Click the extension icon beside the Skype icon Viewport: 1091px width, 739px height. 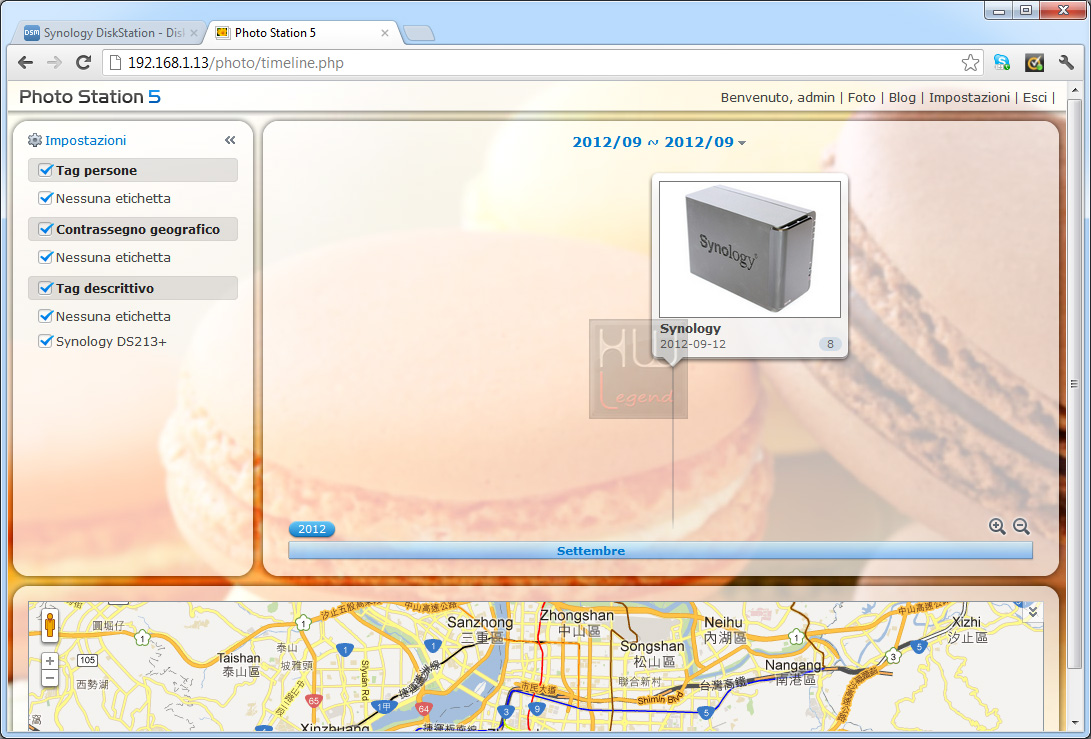point(1034,63)
